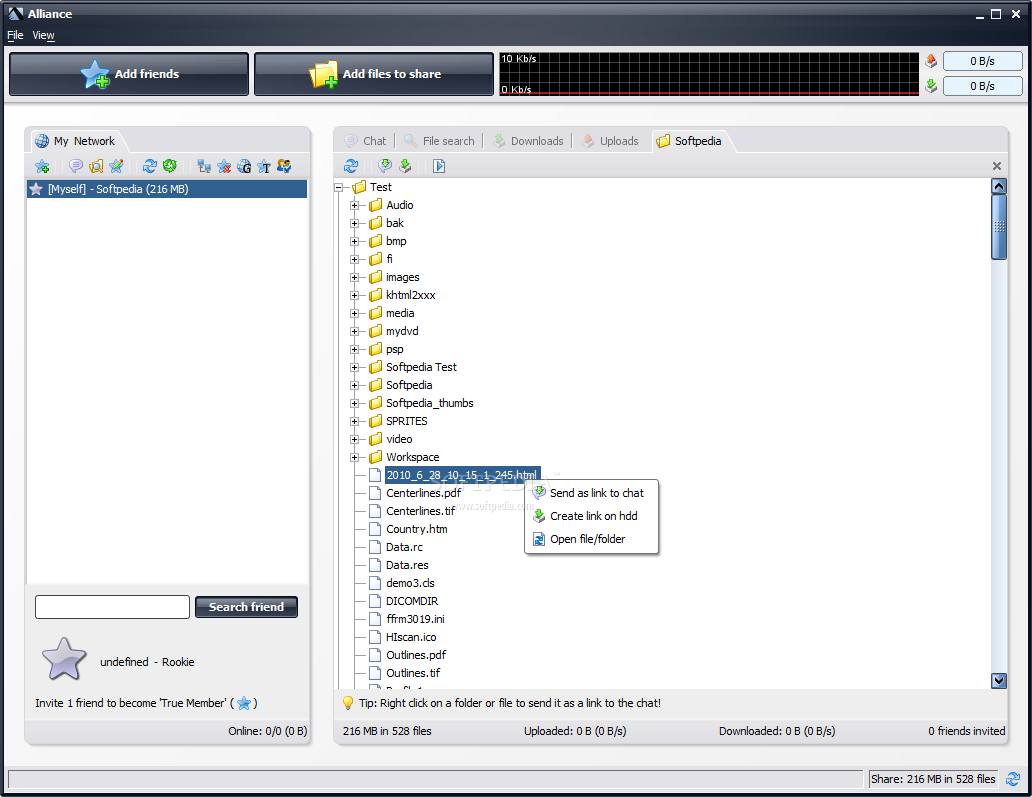Click the globe with G icon
The width and height of the screenshot is (1032, 797).
coord(244,167)
